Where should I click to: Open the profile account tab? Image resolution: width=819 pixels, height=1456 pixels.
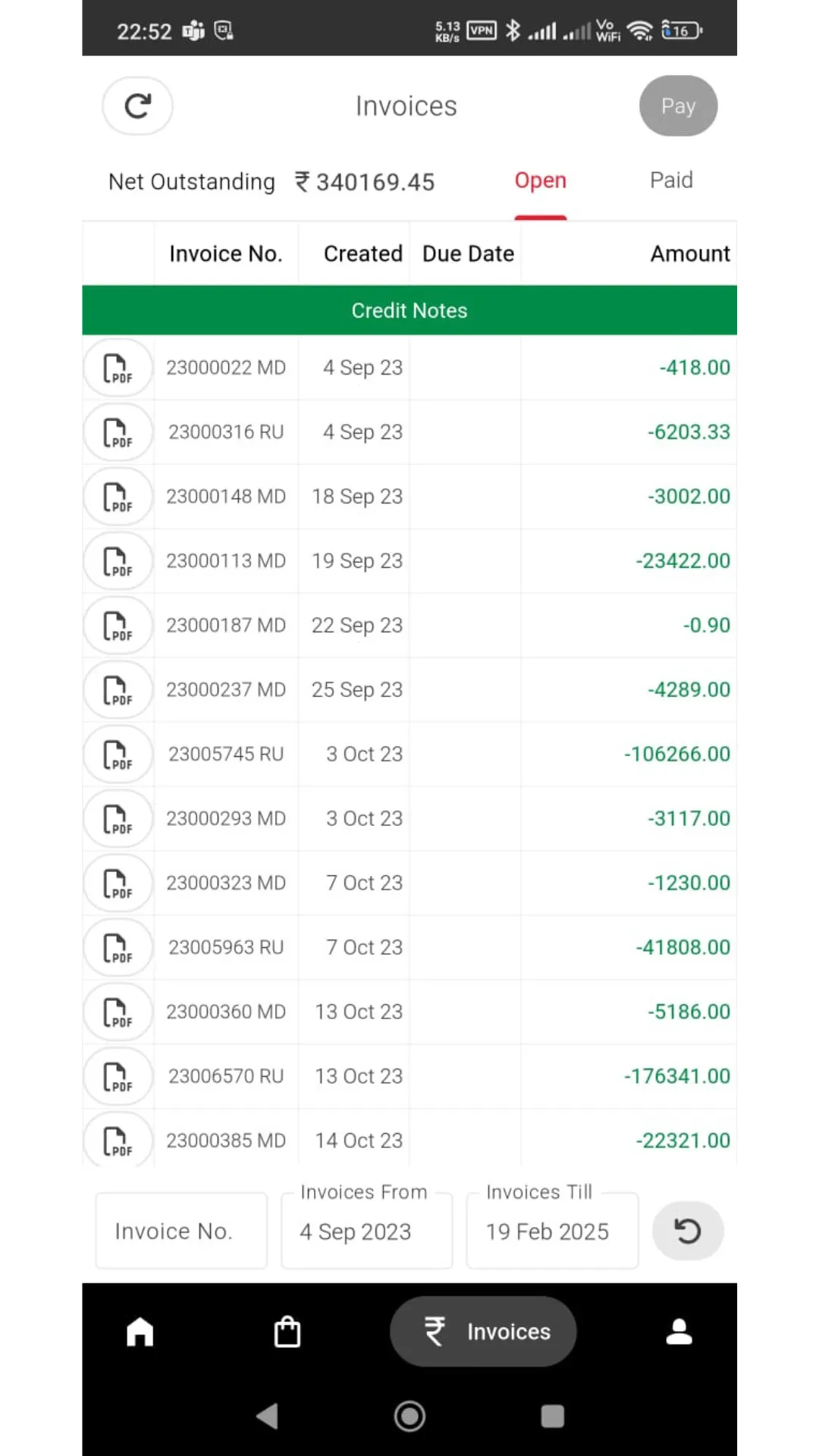tap(679, 1332)
